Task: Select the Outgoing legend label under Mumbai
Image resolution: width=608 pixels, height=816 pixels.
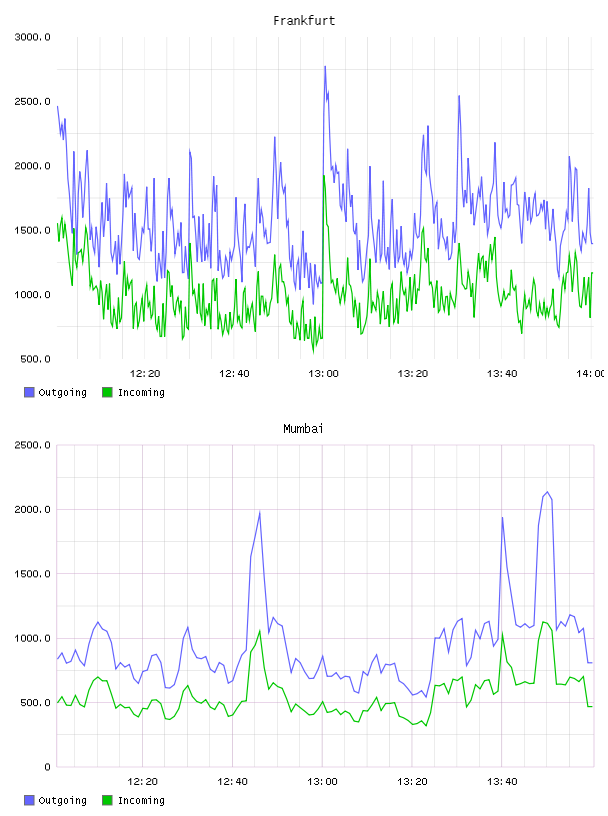Action: pyautogui.click(x=62, y=801)
